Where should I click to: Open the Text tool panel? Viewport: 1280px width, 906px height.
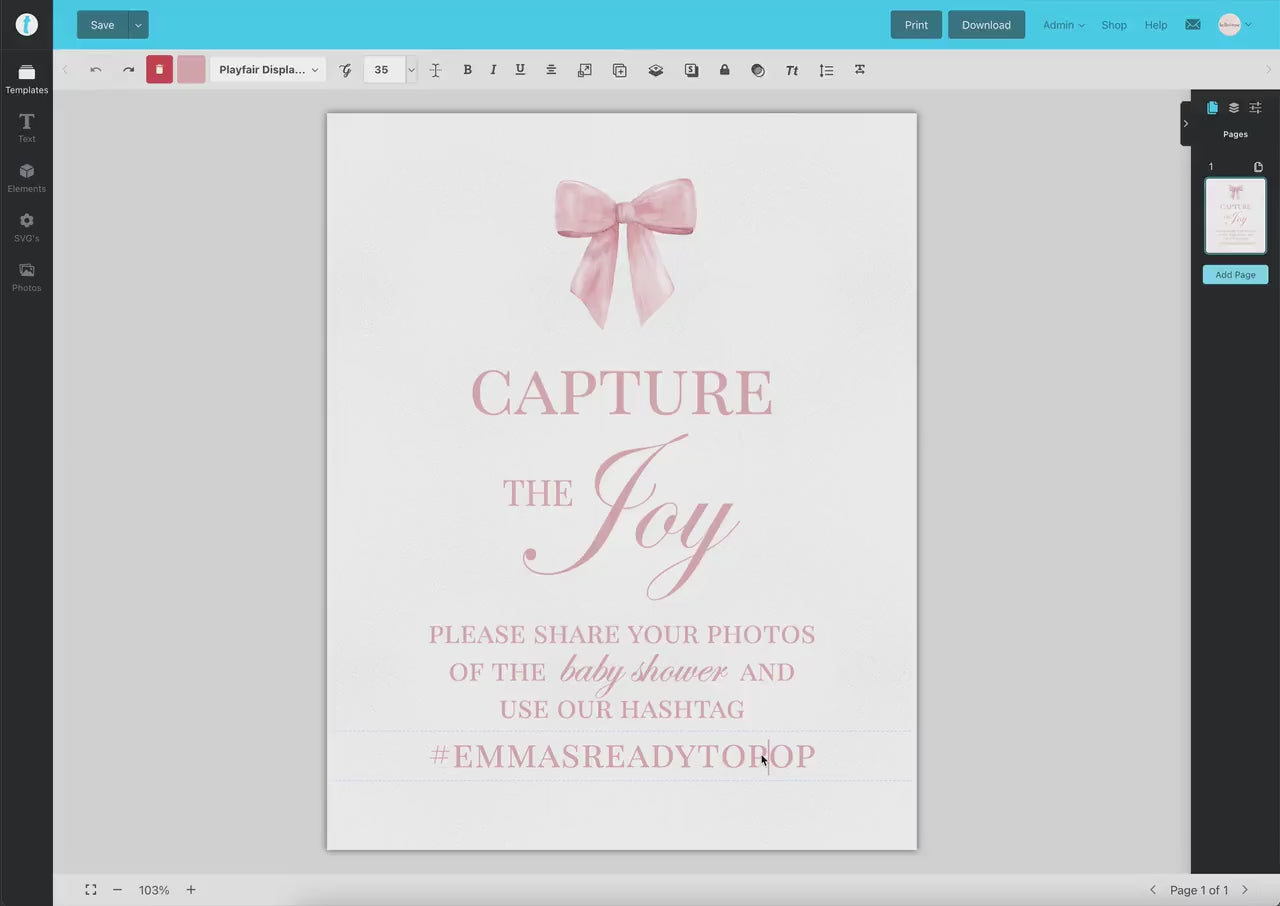(x=26, y=128)
